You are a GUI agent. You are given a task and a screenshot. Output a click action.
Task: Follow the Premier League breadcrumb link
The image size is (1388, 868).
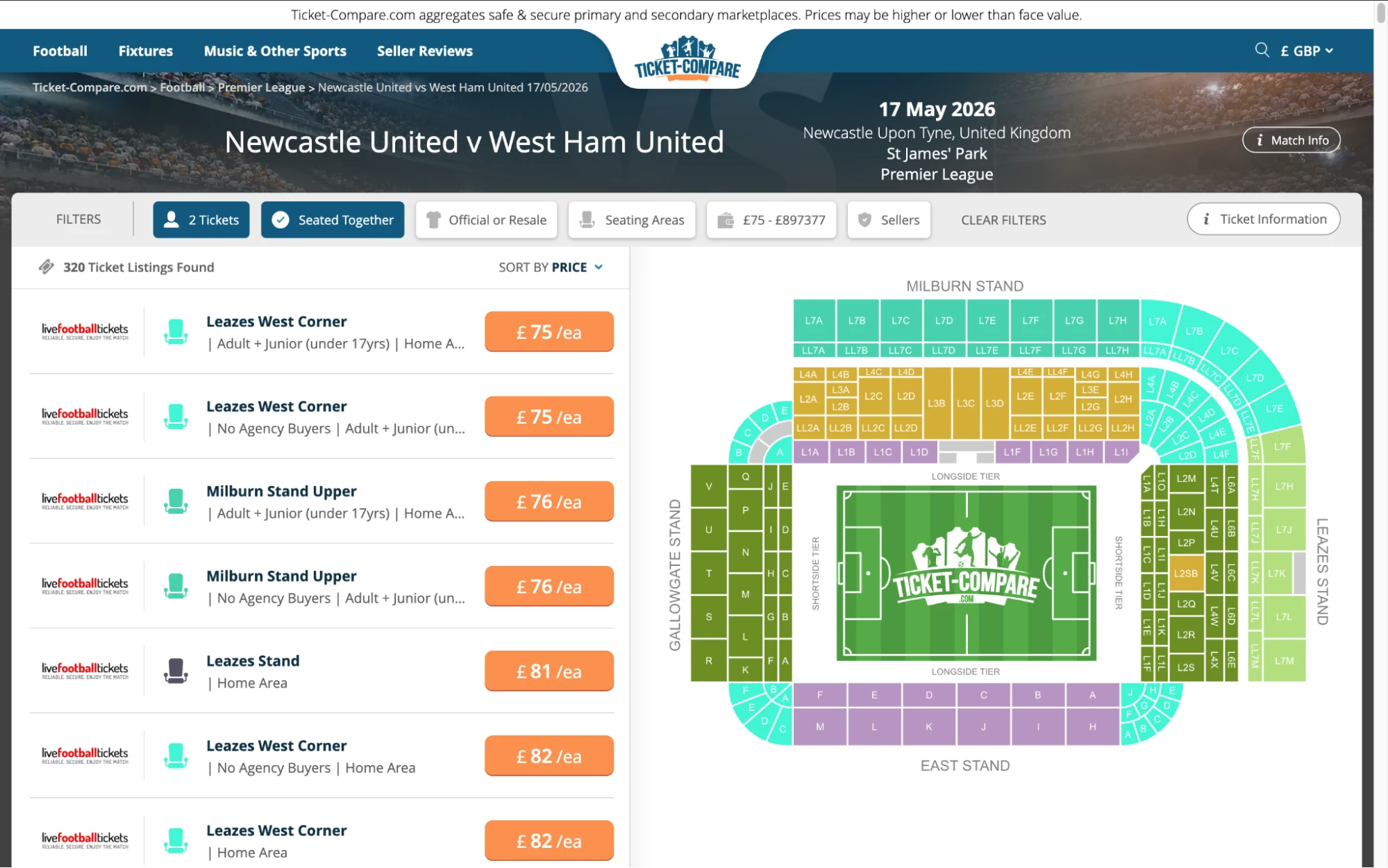(261, 87)
